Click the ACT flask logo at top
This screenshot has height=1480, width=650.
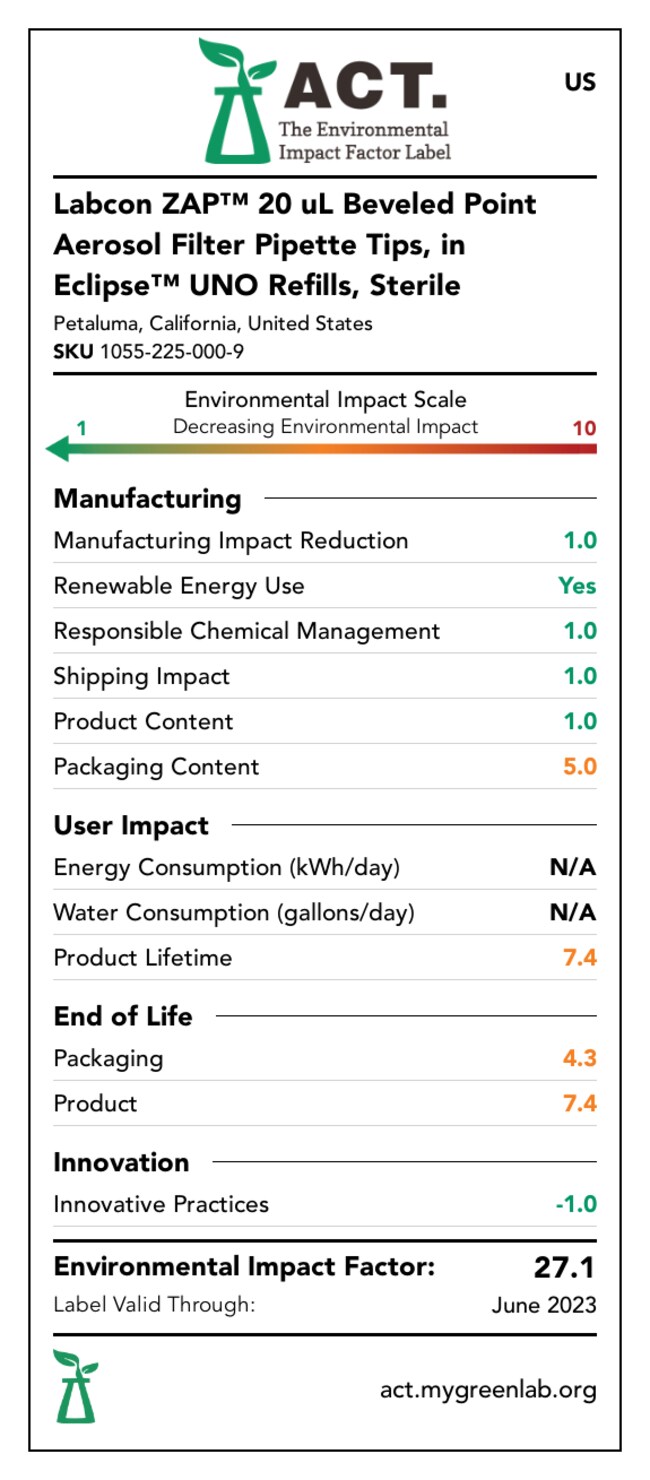click(236, 102)
